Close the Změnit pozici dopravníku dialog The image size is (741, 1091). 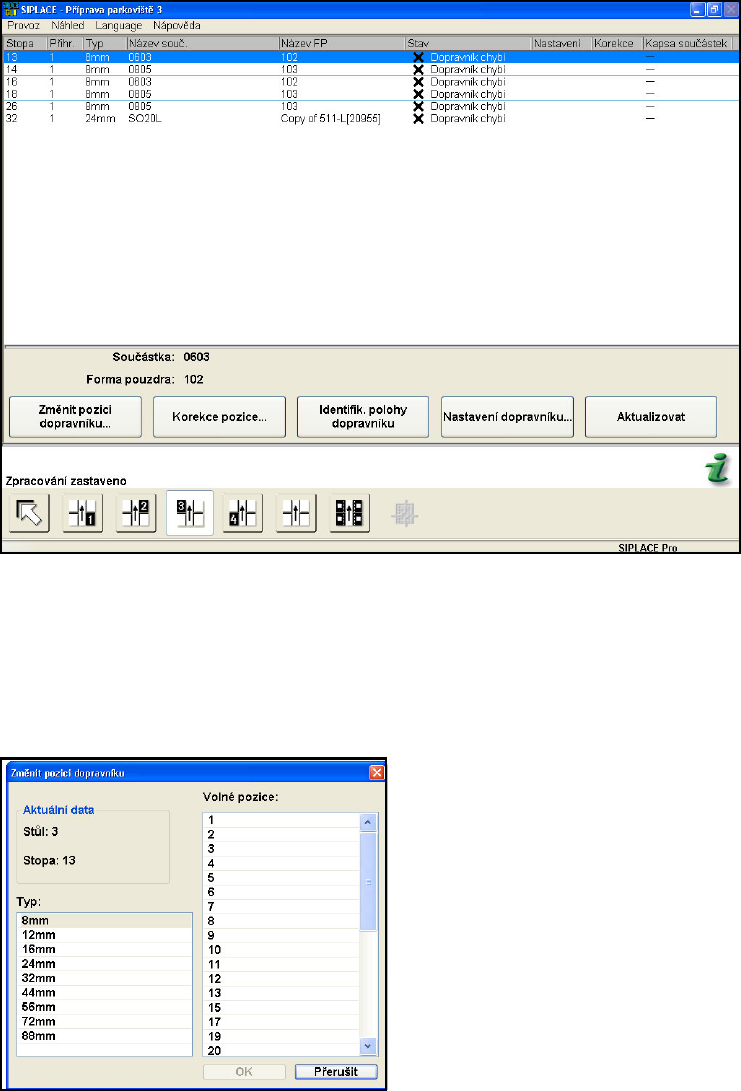click(376, 773)
